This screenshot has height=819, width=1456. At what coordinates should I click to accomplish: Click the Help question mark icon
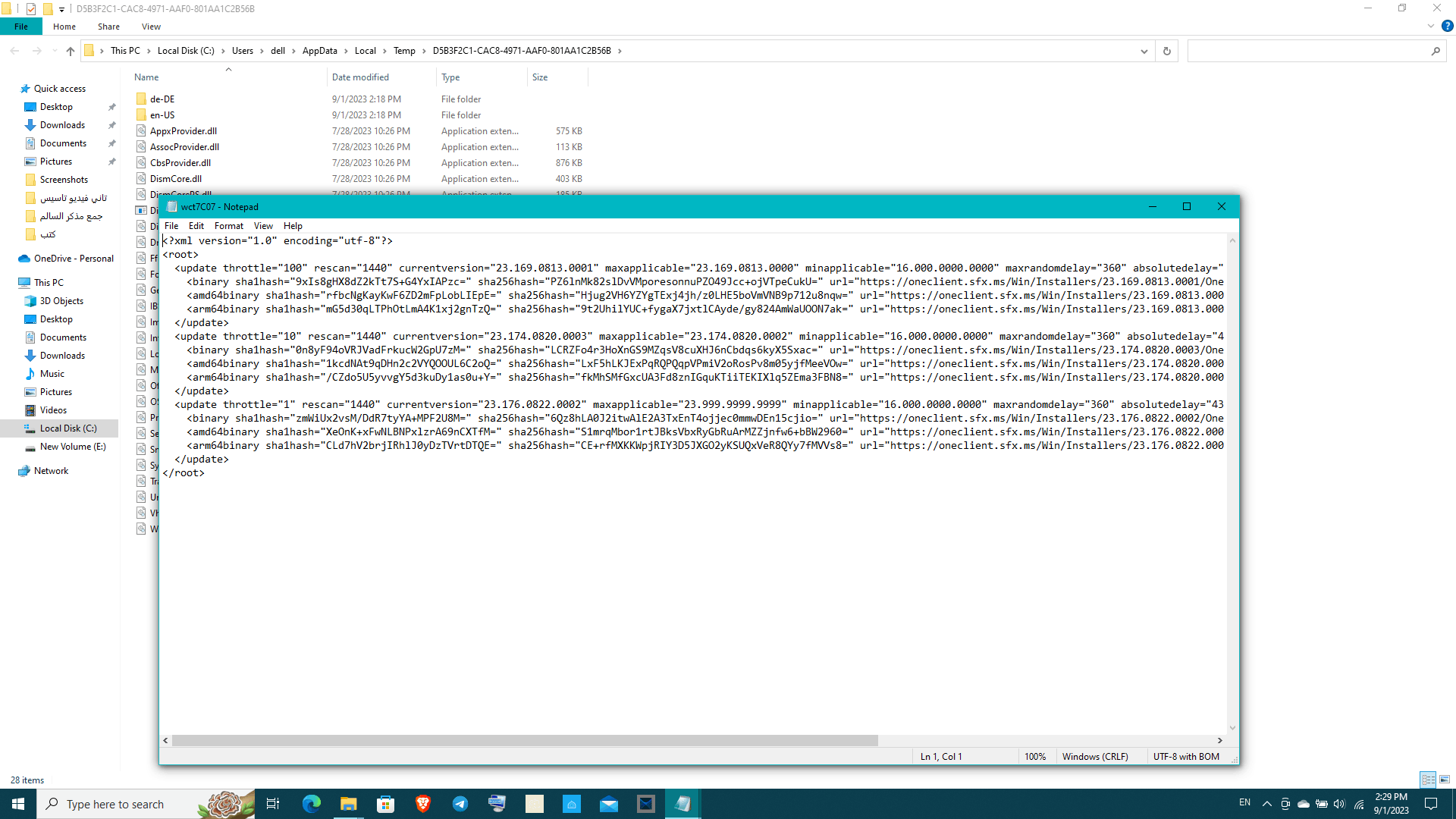pyautogui.click(x=1447, y=26)
